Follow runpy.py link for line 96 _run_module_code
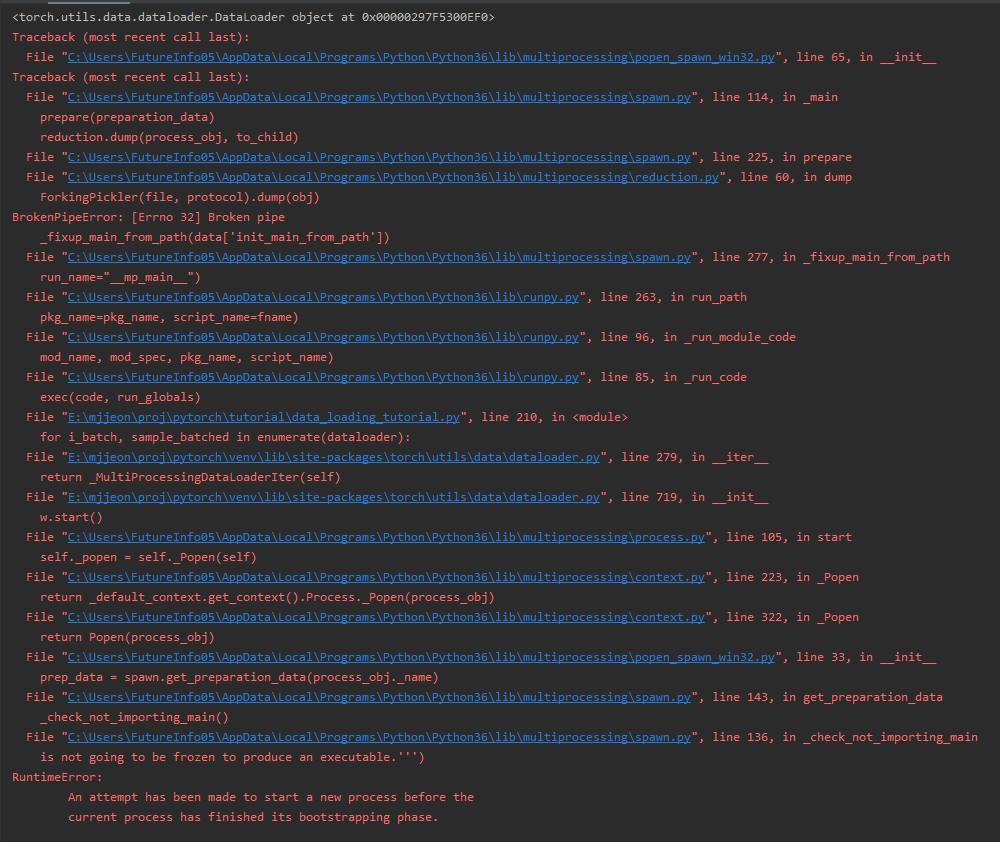 coord(323,337)
